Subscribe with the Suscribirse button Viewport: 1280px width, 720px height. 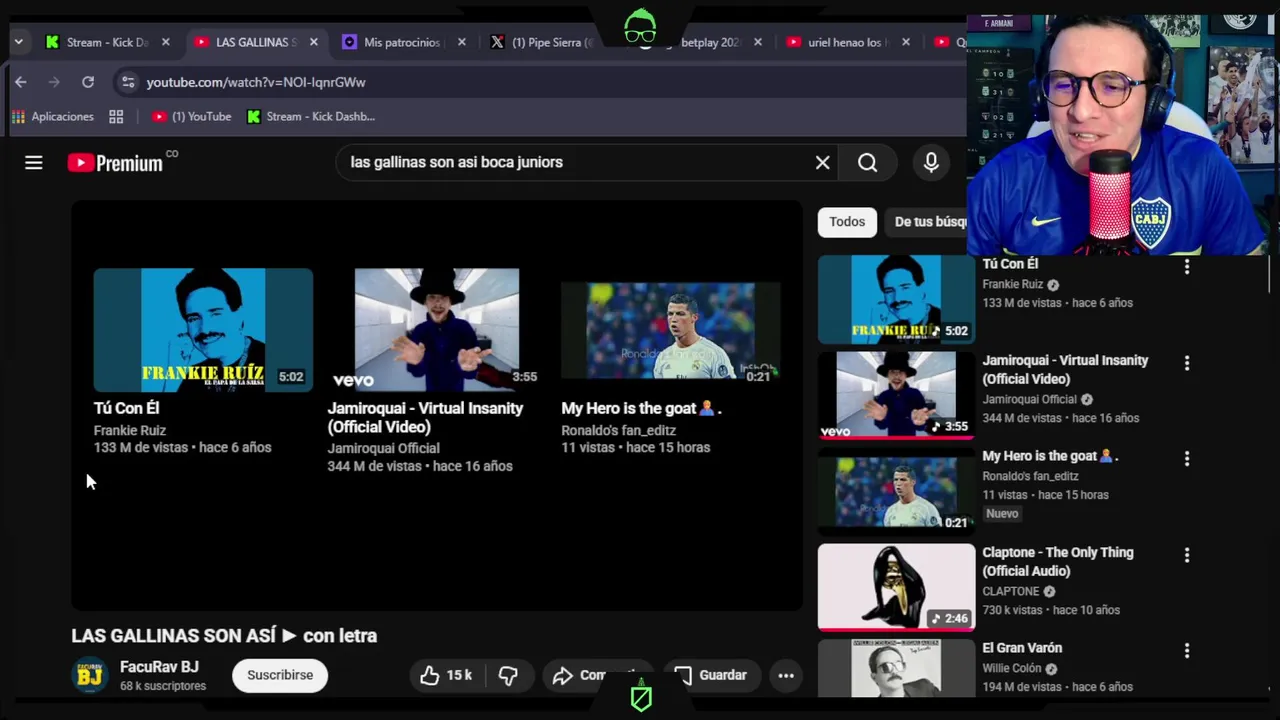pyautogui.click(x=280, y=675)
